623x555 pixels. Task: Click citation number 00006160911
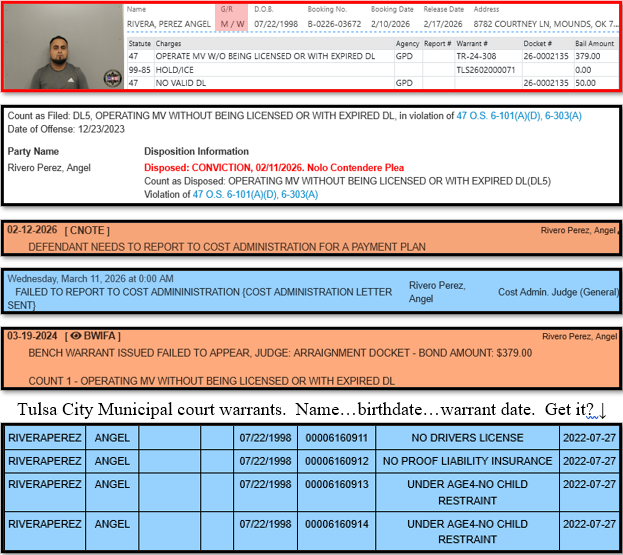click(x=337, y=438)
